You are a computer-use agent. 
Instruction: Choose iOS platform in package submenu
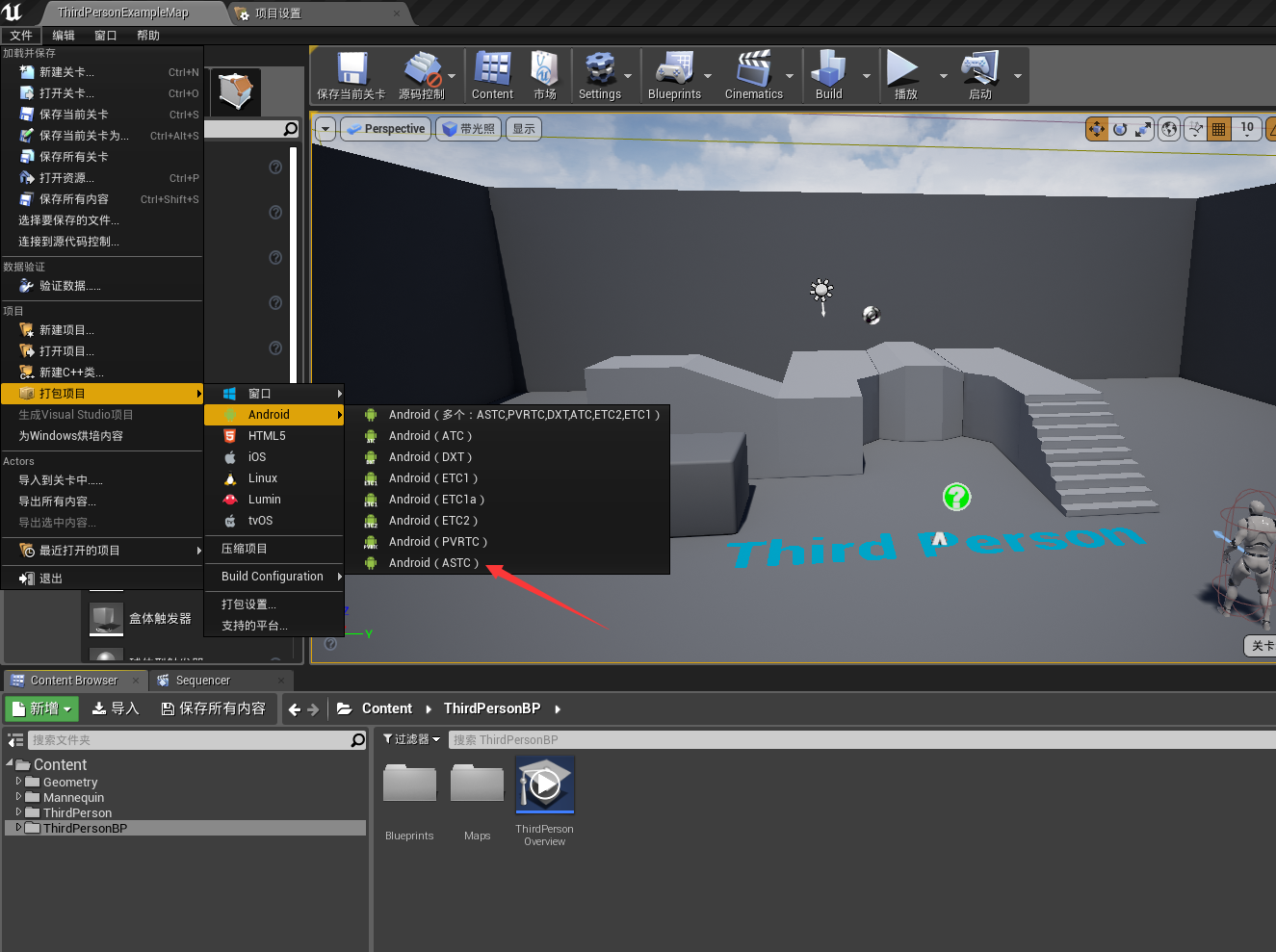pos(274,457)
